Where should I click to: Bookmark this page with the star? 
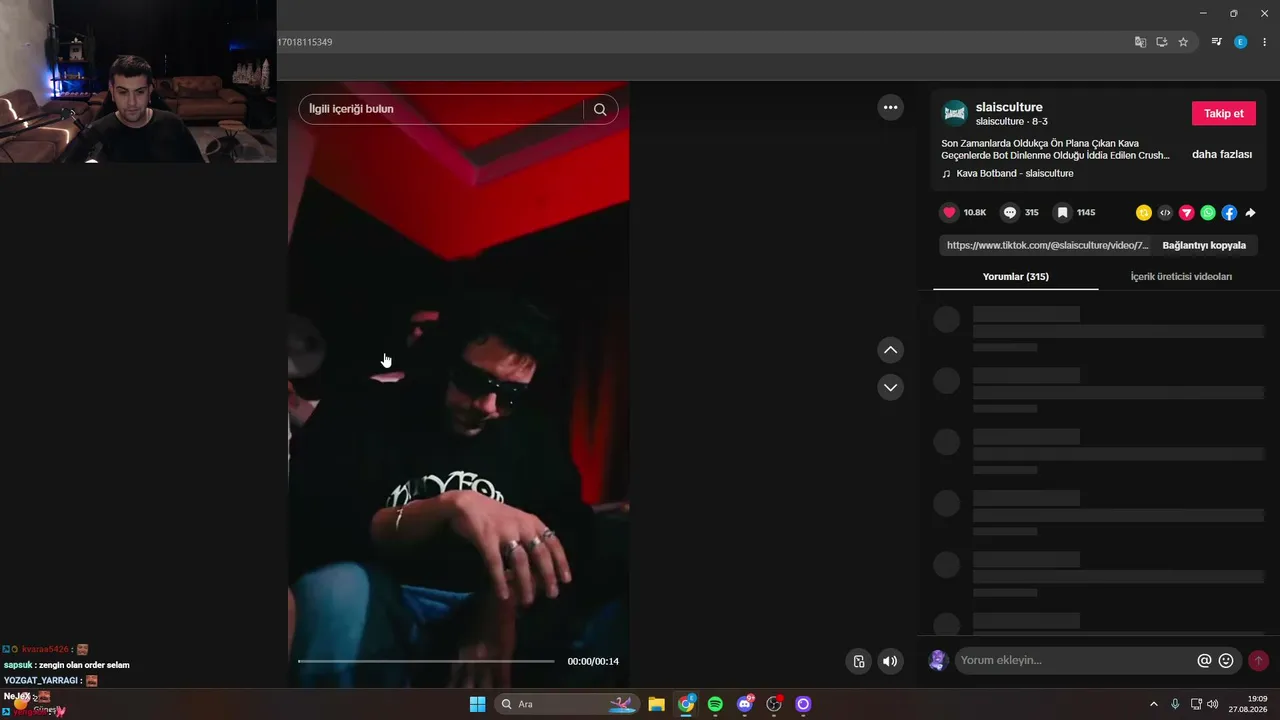tap(1183, 42)
